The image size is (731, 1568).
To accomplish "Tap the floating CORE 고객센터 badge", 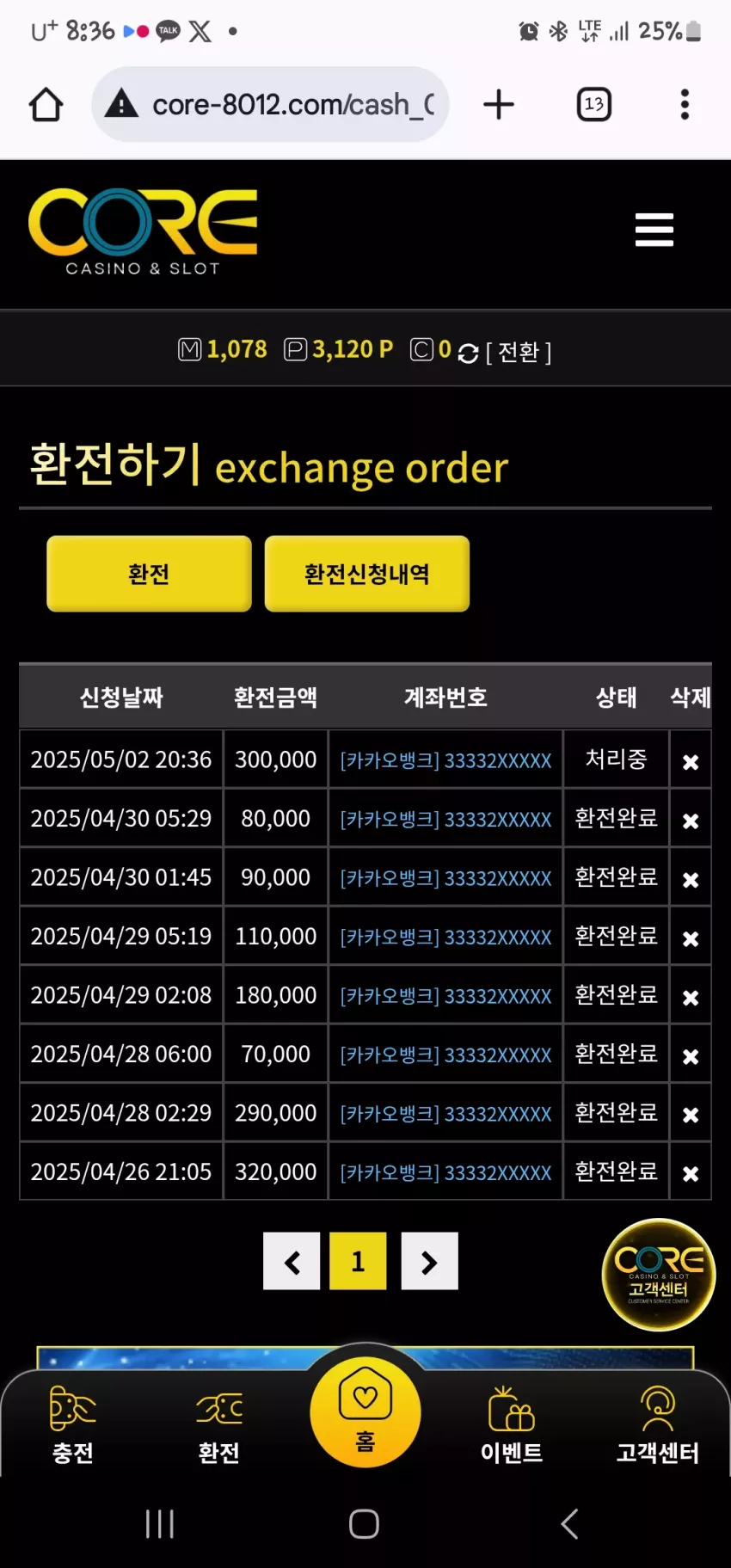I will click(659, 1275).
